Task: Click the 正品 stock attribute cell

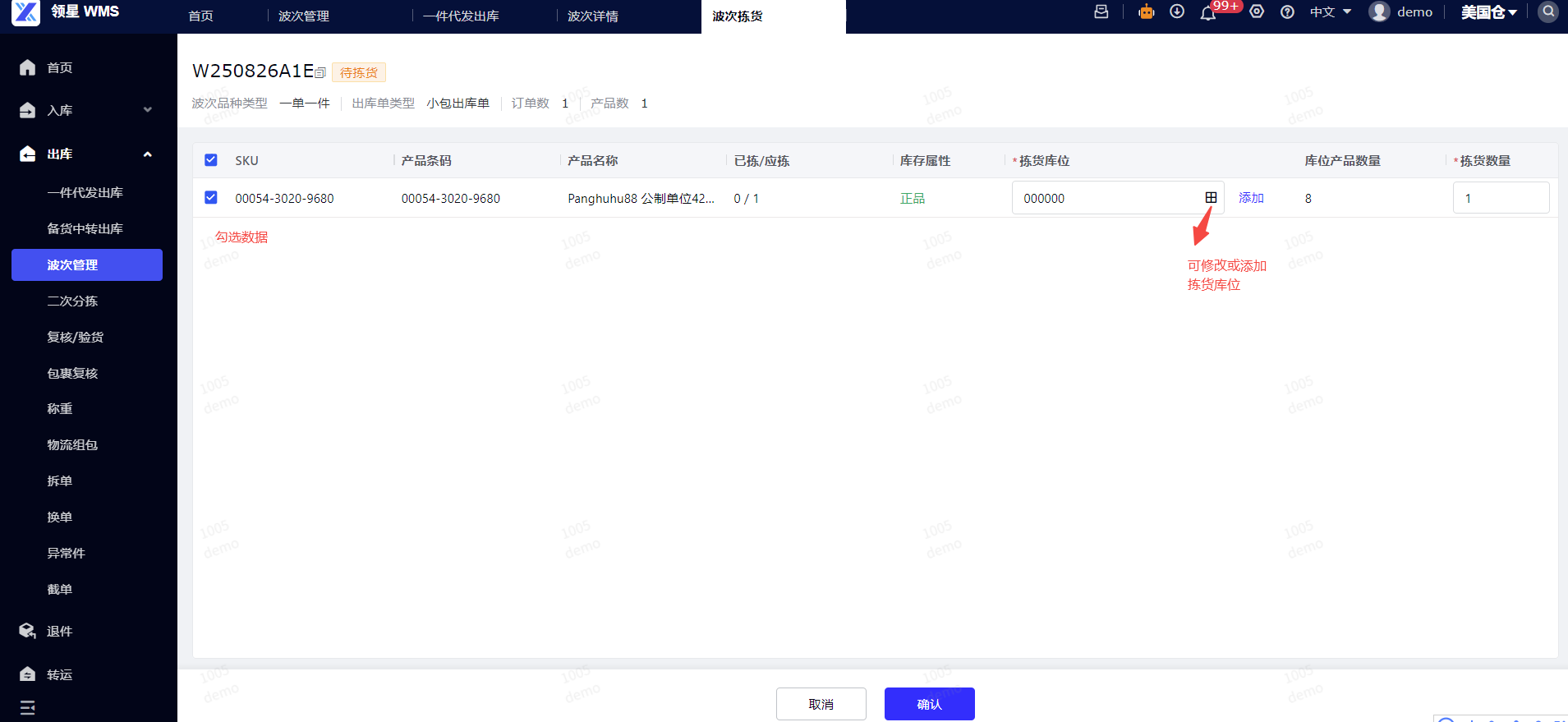Action: 913,198
